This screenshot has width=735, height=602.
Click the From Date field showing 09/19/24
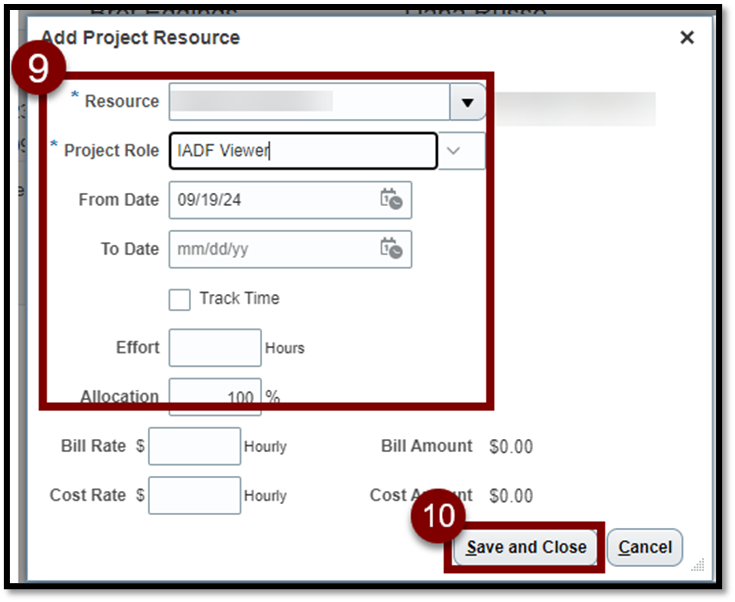(x=272, y=200)
